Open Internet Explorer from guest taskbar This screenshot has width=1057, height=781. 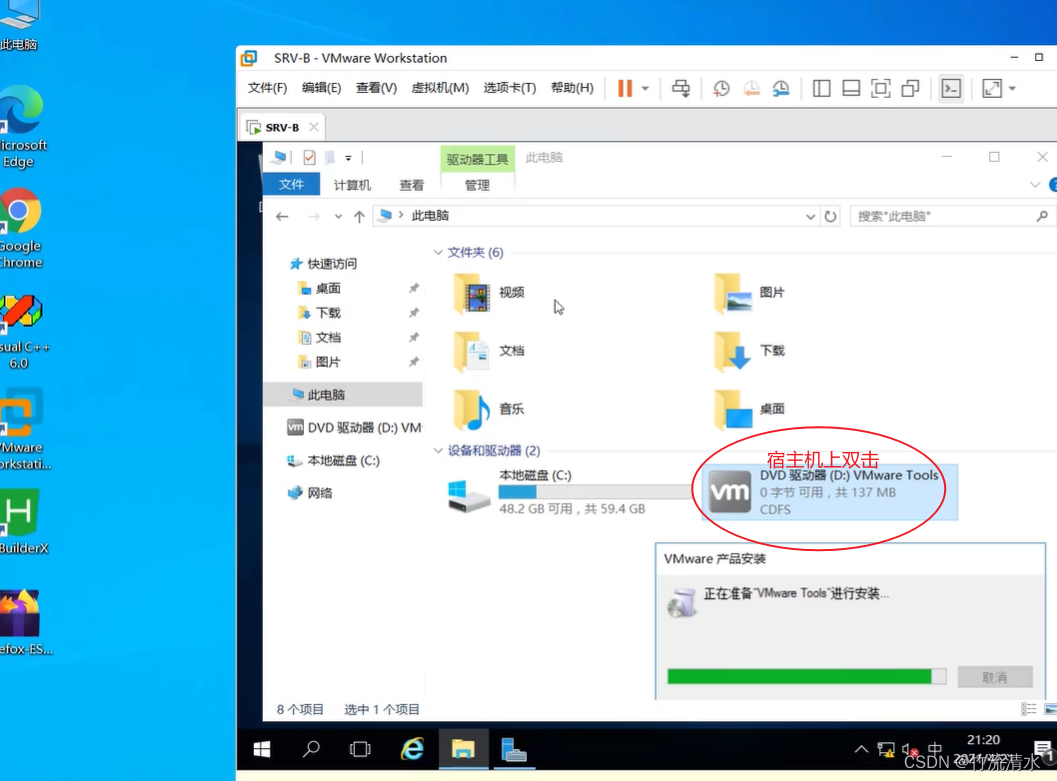(412, 749)
